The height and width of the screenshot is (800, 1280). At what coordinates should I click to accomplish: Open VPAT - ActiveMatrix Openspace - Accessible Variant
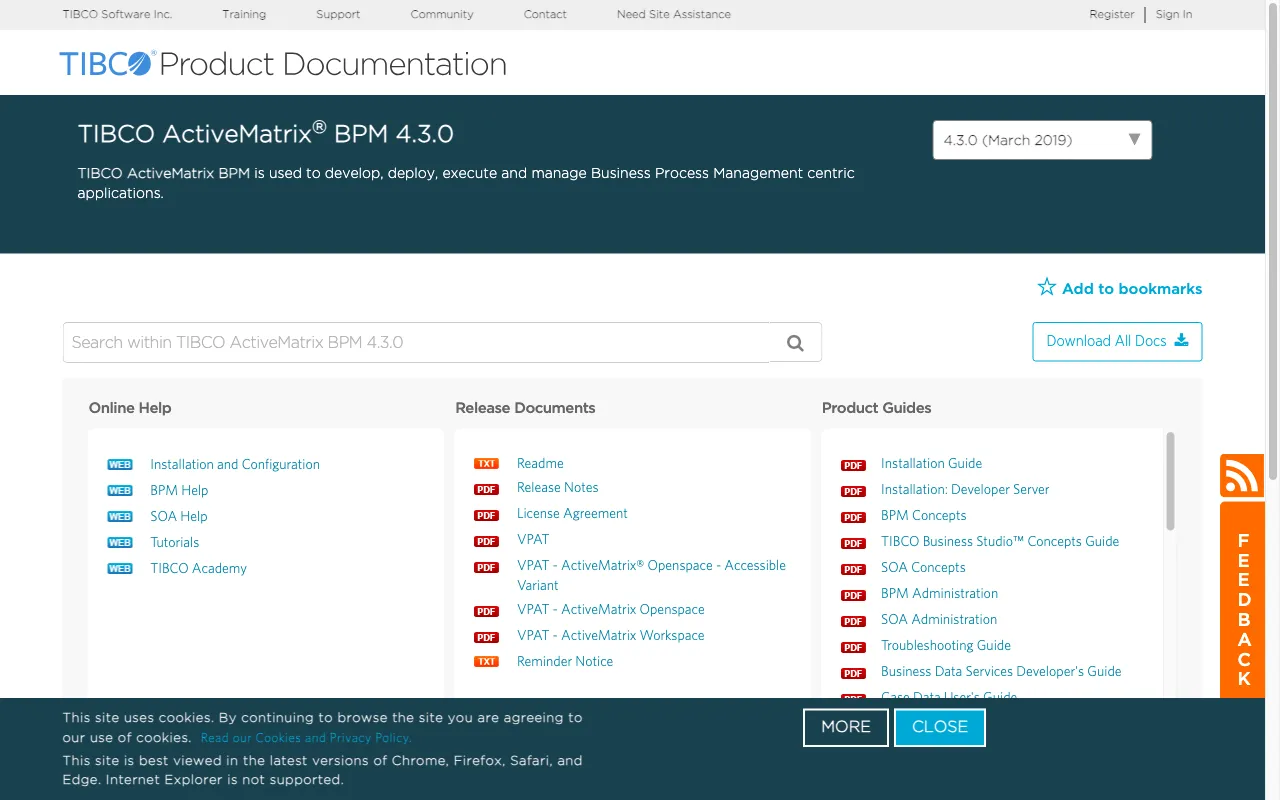(x=651, y=575)
